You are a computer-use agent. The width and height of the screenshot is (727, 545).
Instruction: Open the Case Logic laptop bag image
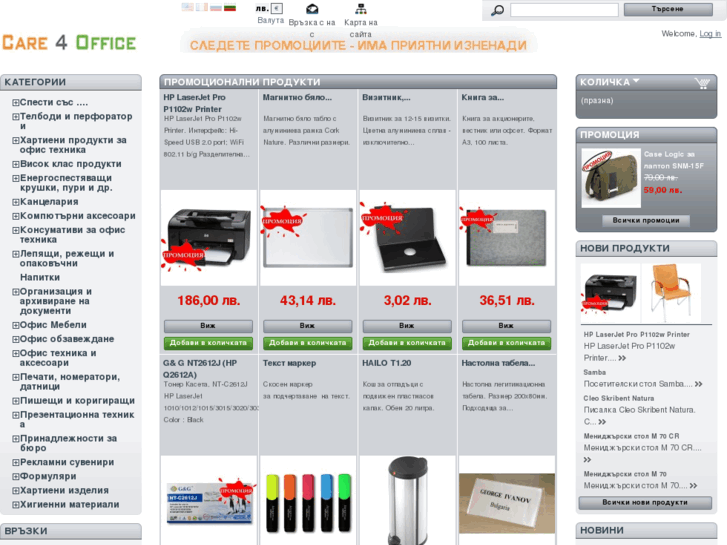click(611, 178)
